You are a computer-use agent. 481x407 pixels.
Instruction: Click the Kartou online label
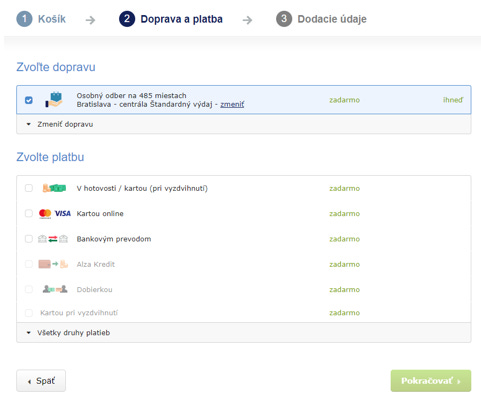pos(100,214)
